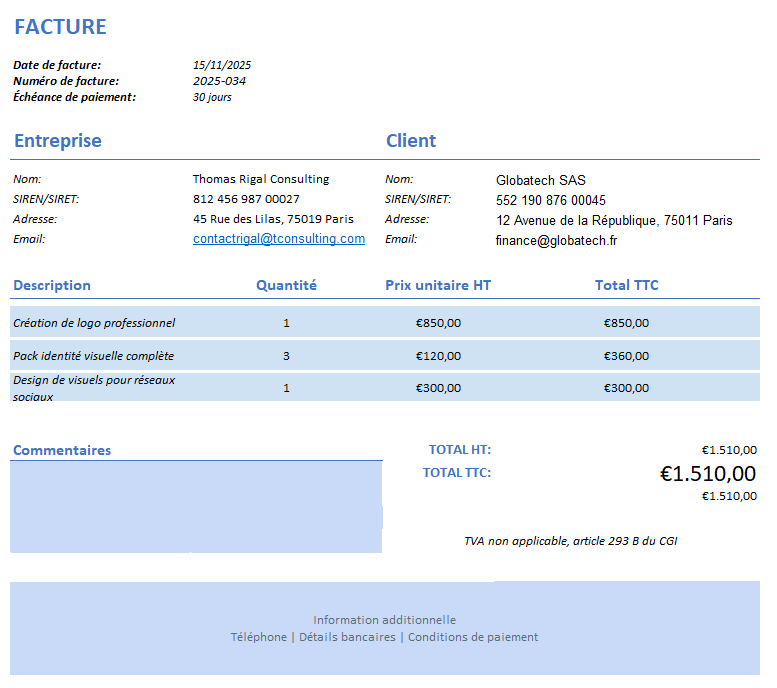Click the TOTAL HT label
The height and width of the screenshot is (688, 777).
click(x=460, y=450)
